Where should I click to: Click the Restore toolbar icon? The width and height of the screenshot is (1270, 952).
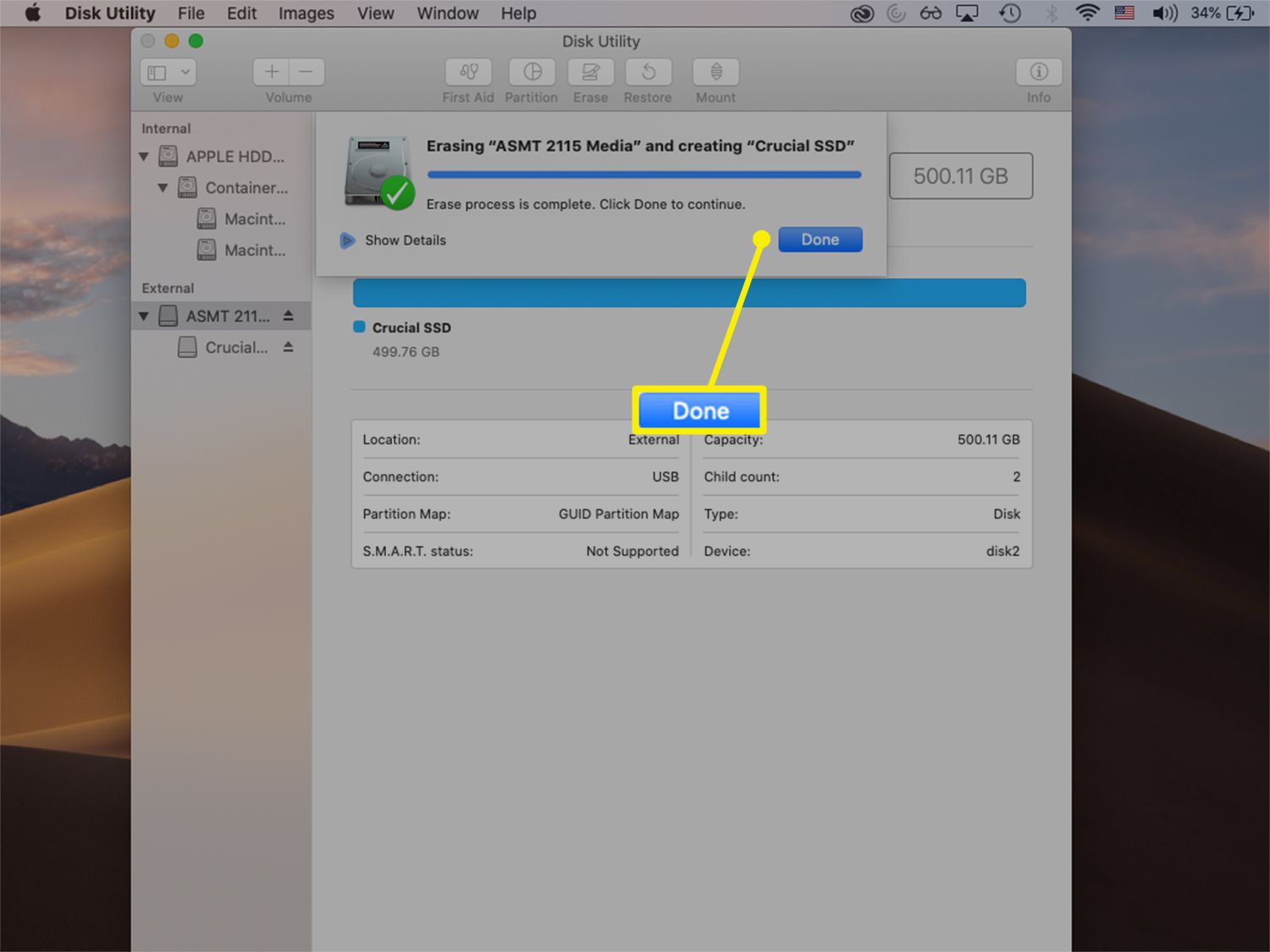(x=648, y=72)
